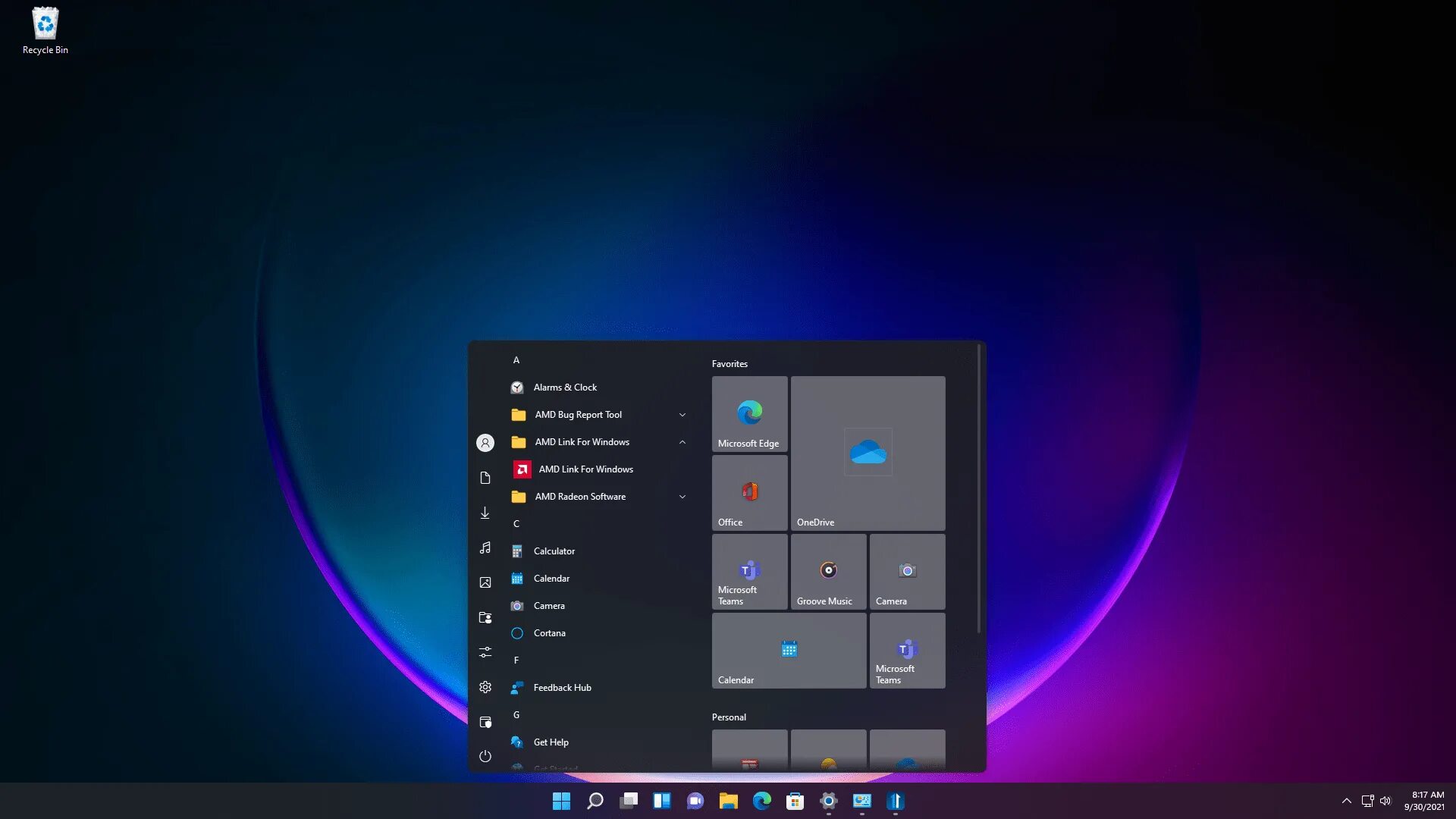
Task: Open Groove Music app
Action: [x=828, y=570]
